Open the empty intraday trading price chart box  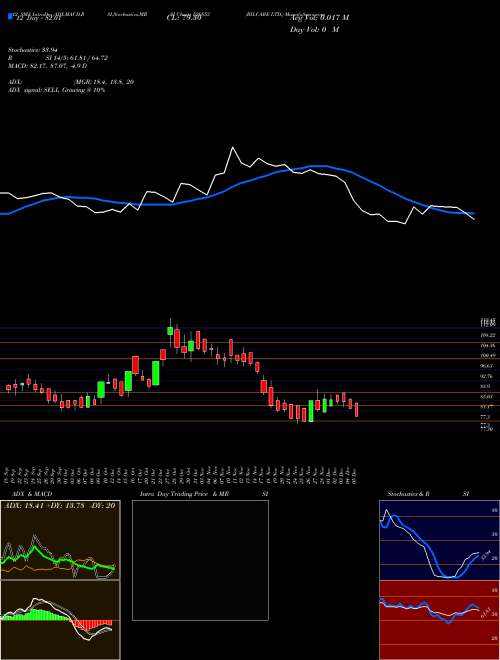[x=200, y=560]
